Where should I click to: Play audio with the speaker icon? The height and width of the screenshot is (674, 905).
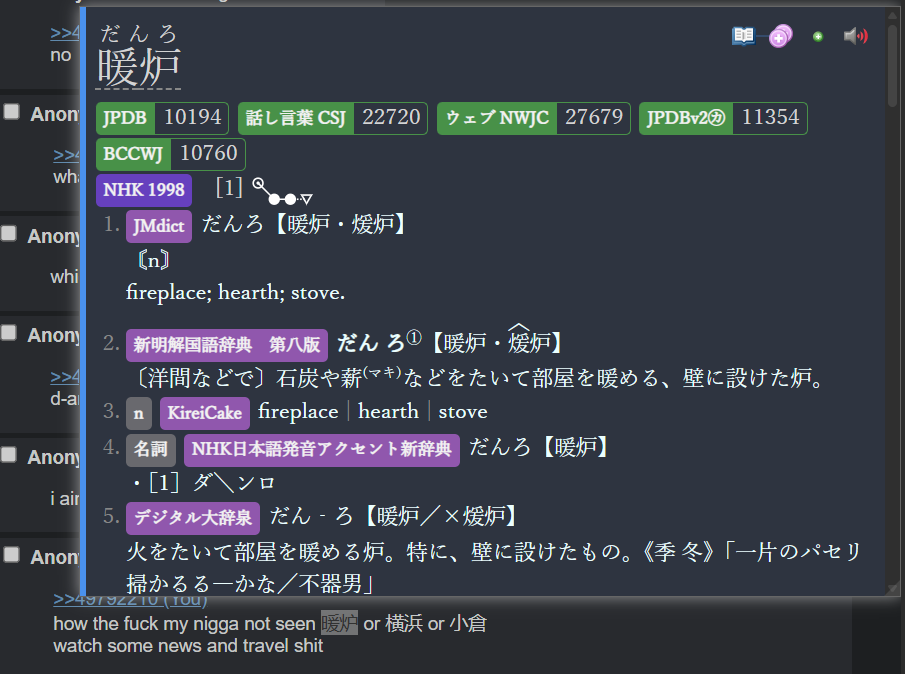point(855,36)
